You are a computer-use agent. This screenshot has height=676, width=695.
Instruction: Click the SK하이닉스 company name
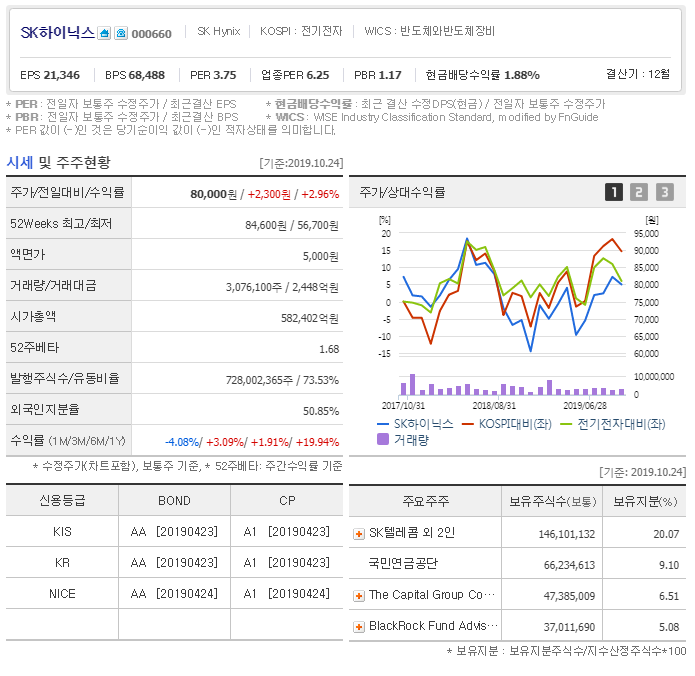pos(57,33)
